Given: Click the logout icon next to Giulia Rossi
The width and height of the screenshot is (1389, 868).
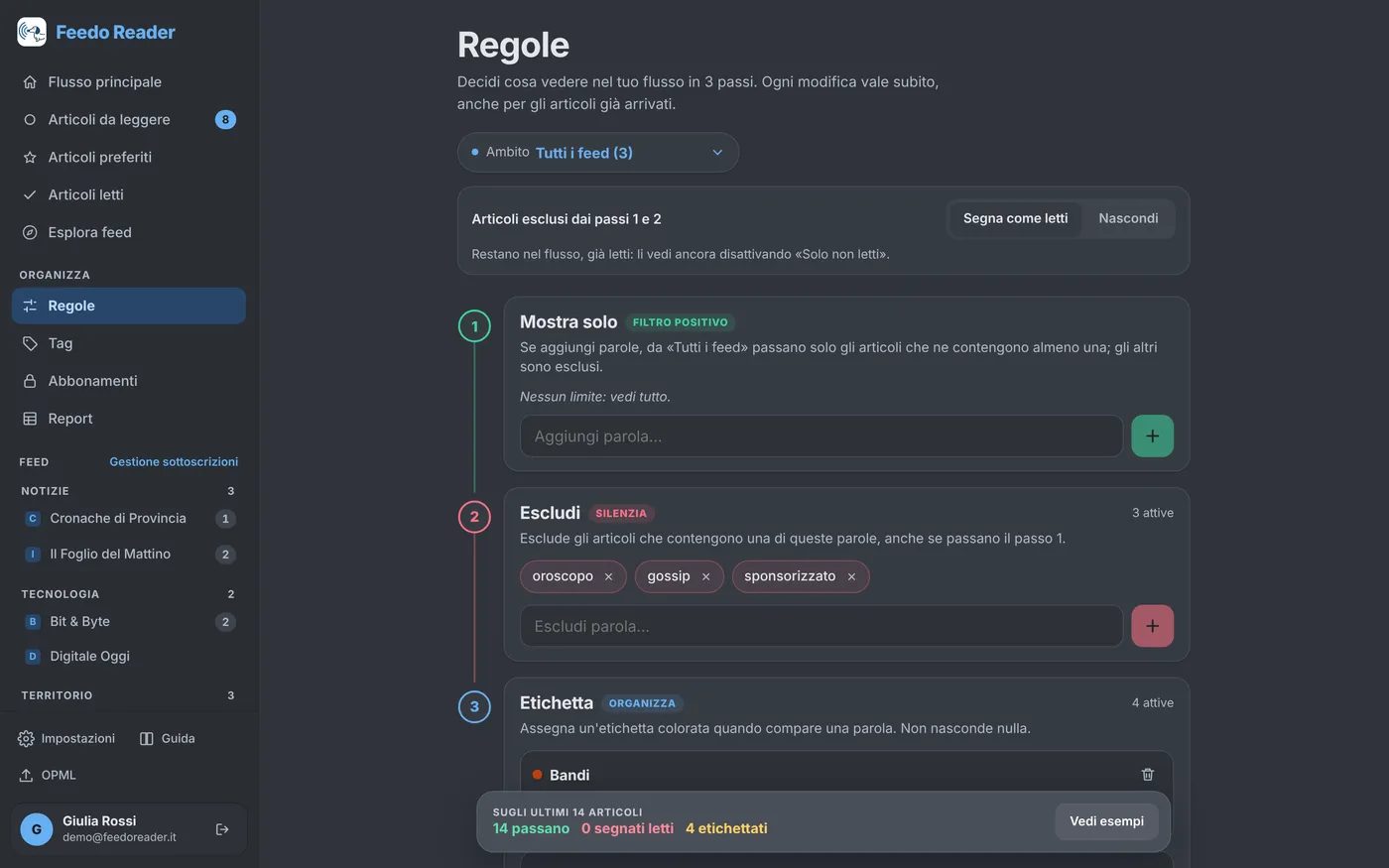Looking at the screenshot, I should [222, 829].
